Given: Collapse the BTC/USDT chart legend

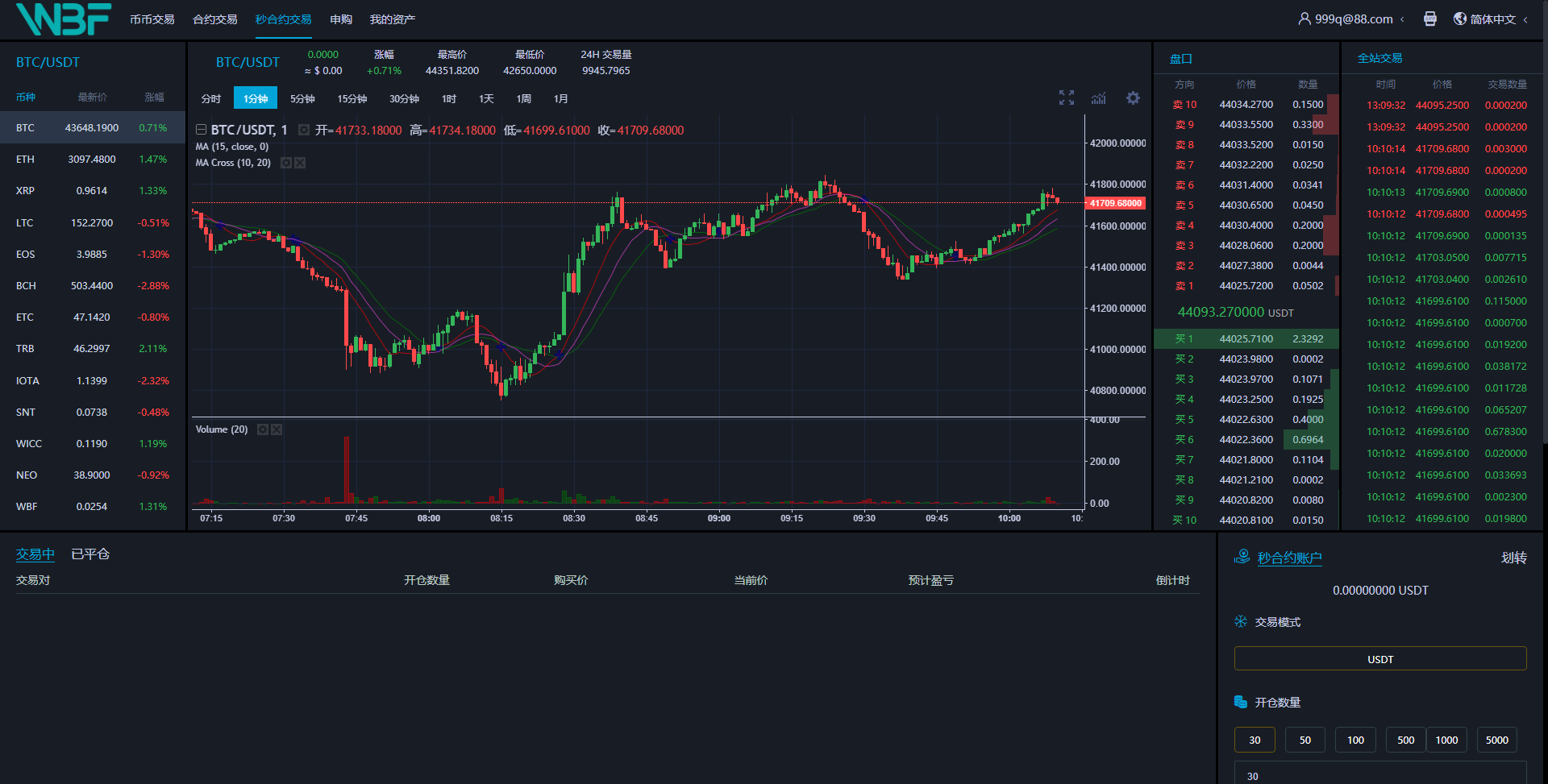Looking at the screenshot, I should click(x=201, y=130).
